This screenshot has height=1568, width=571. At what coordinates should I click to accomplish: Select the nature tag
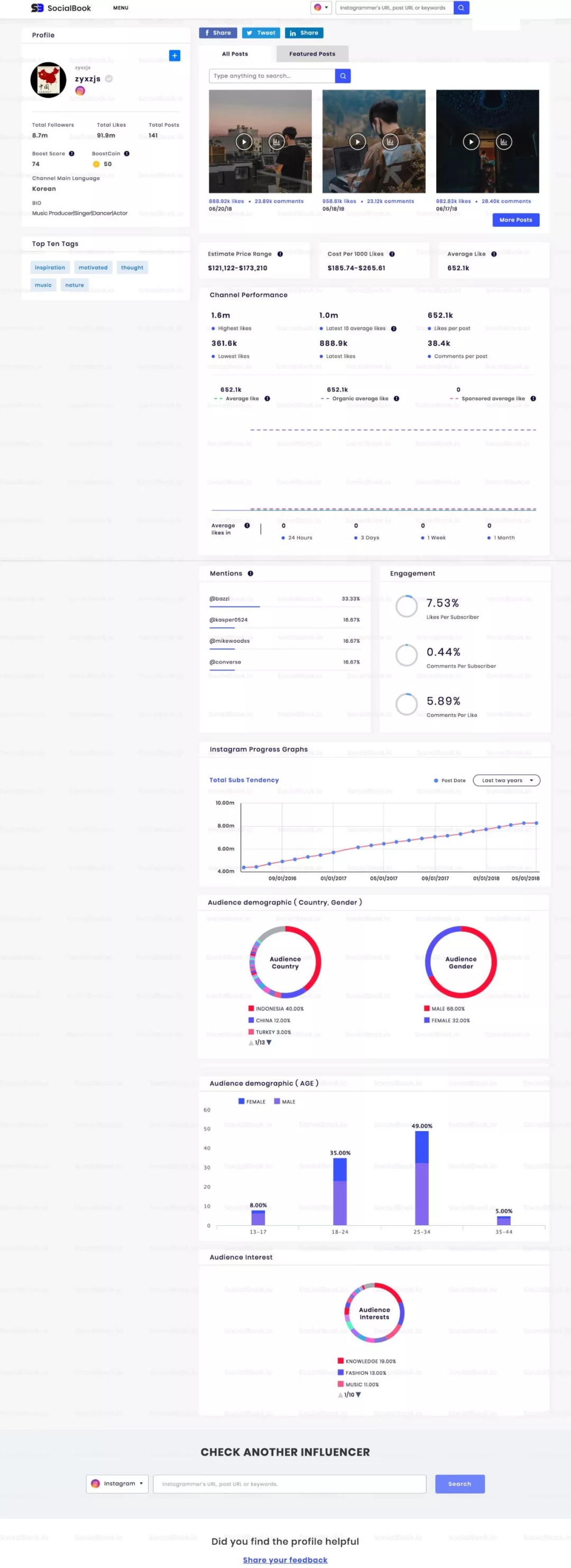coord(75,285)
